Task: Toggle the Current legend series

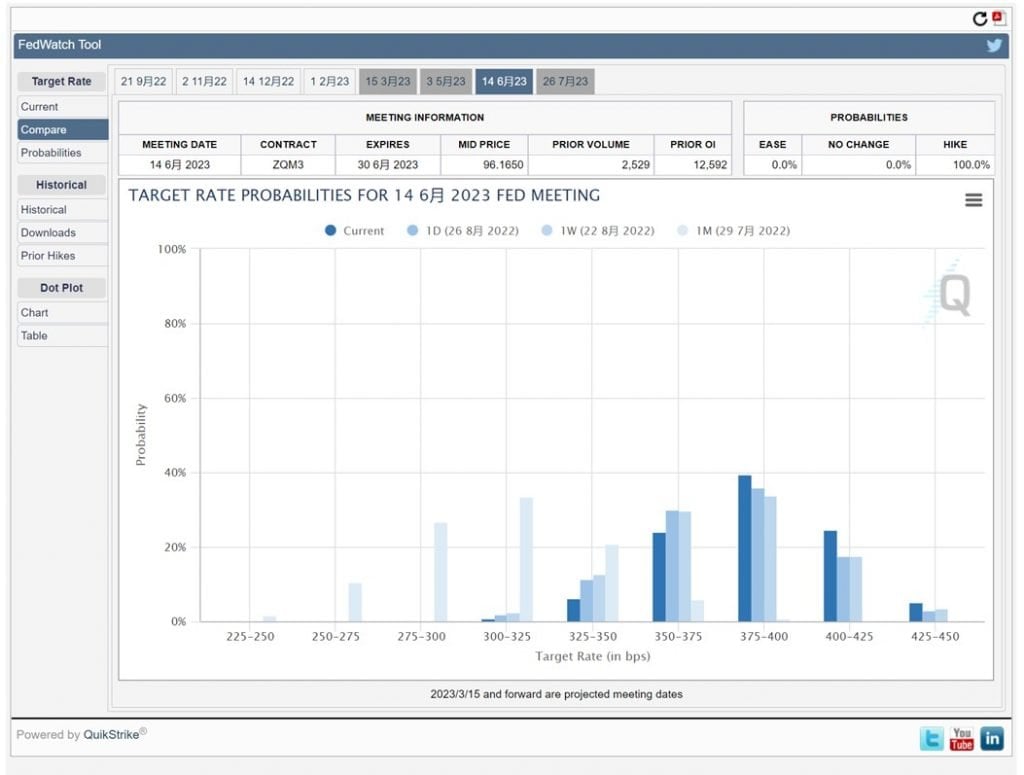Action: [355, 230]
